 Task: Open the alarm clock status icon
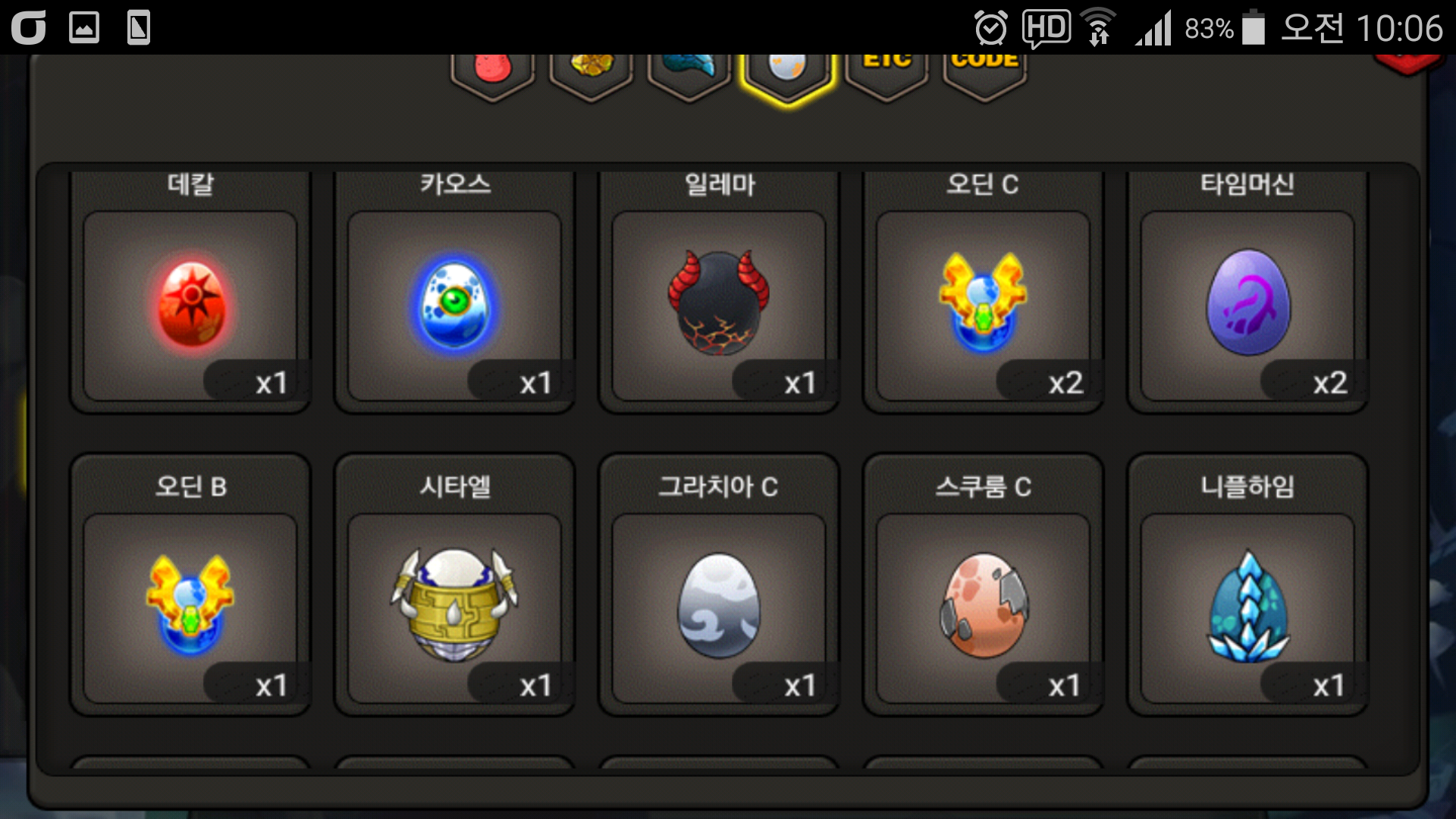pos(991,29)
